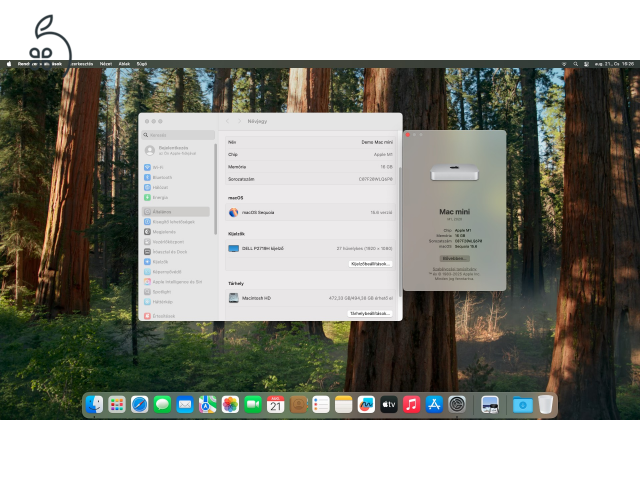Image resolution: width=640 pixels, height=480 pixels.
Task: Open the Súgó menu in menu bar
Action: click(141, 63)
